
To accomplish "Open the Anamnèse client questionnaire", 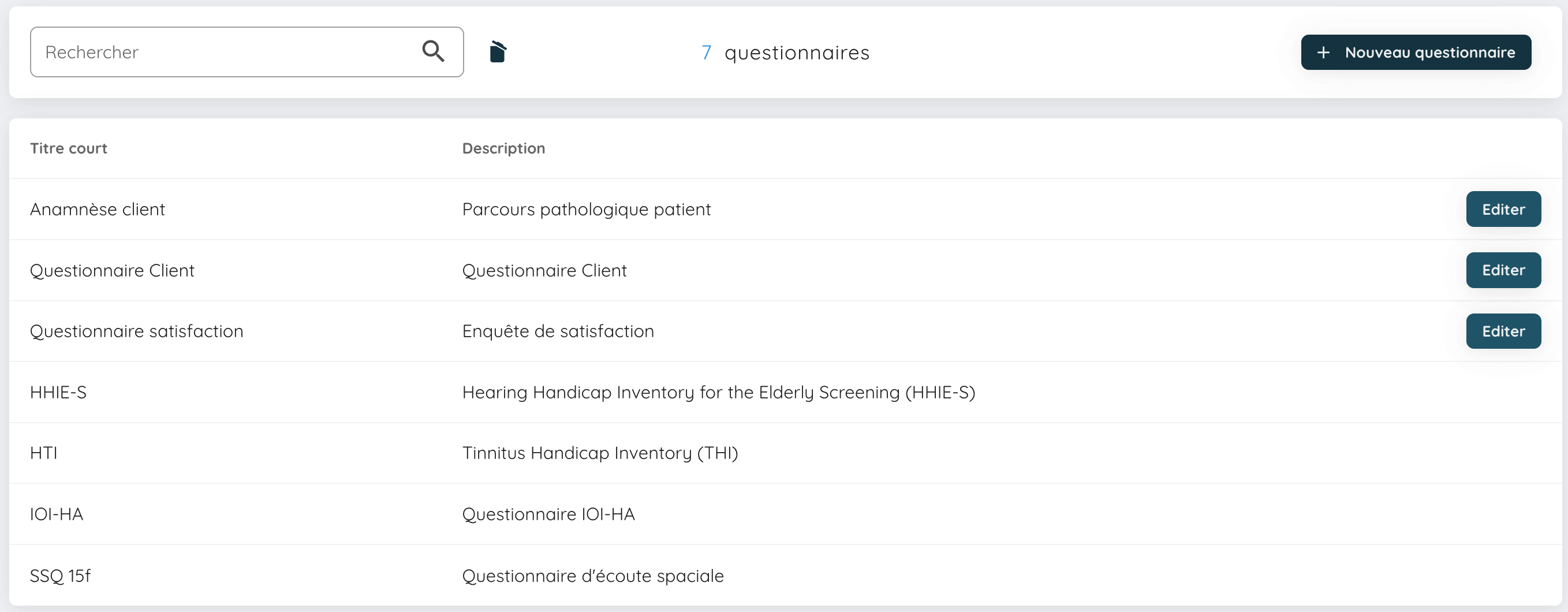I will pyautogui.click(x=98, y=209).
